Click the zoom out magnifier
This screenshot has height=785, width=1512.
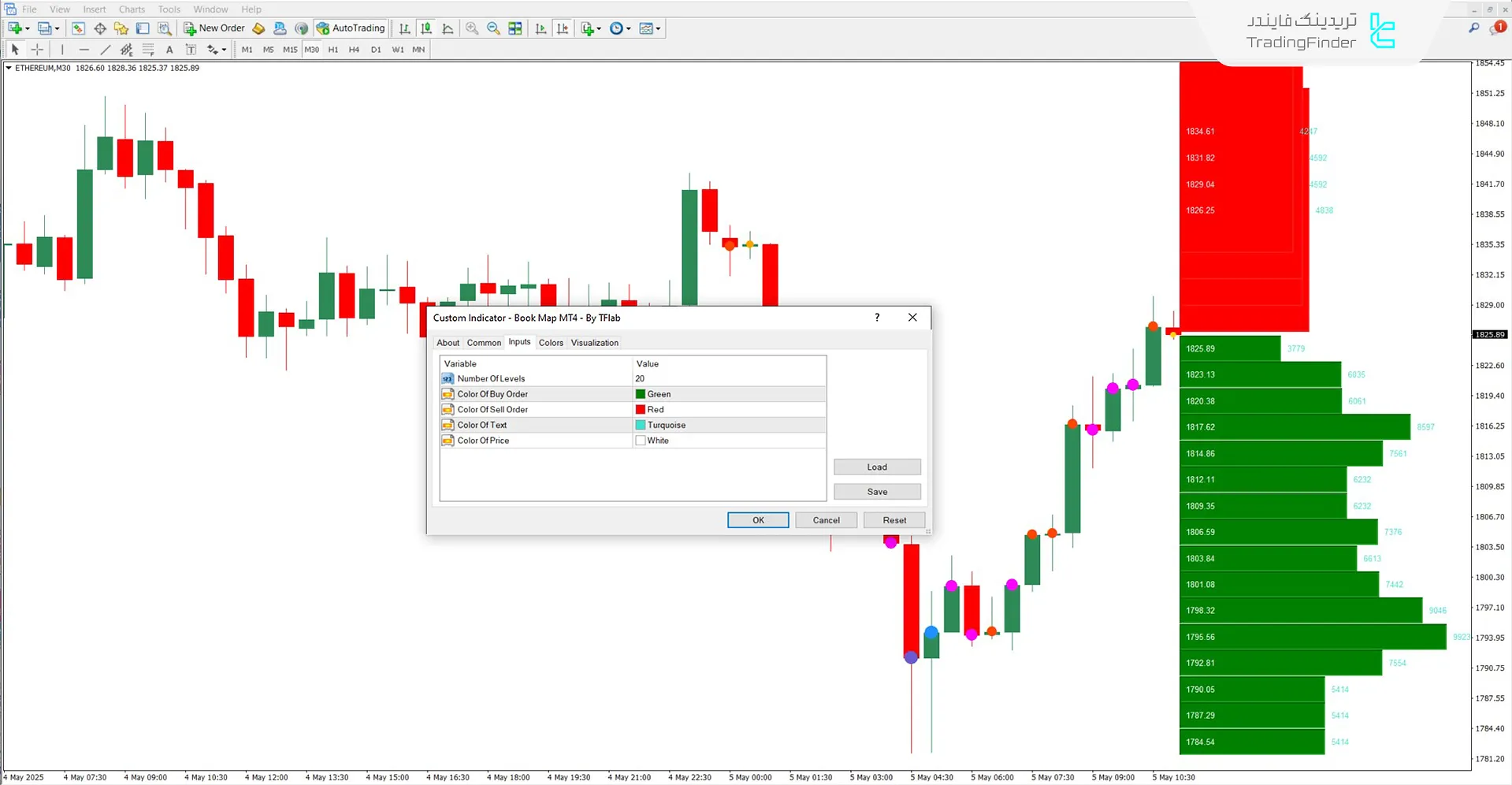[493, 28]
